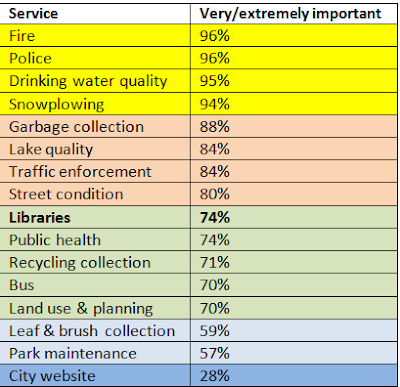Screen dimensions: 400x387
Task: Click the Police row label
Action: [95, 58]
